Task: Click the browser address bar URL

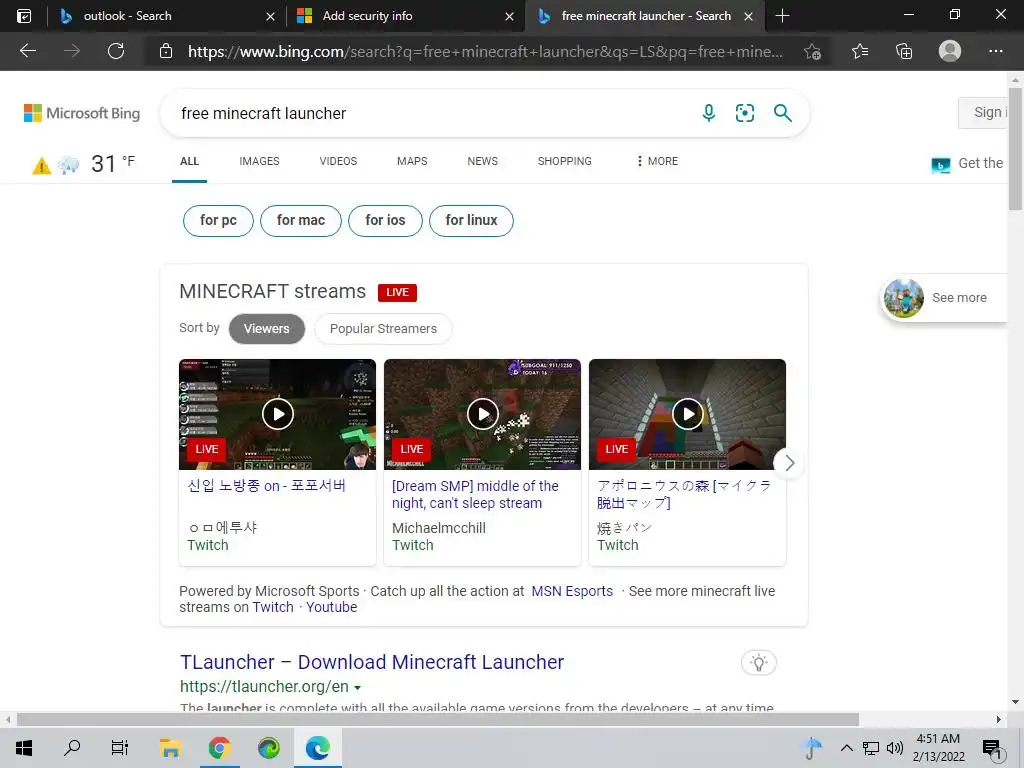Action: click(485, 52)
